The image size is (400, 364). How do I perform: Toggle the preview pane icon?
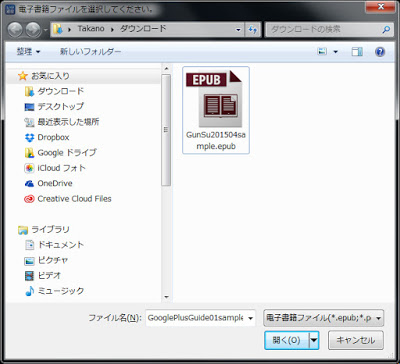(x=357, y=52)
